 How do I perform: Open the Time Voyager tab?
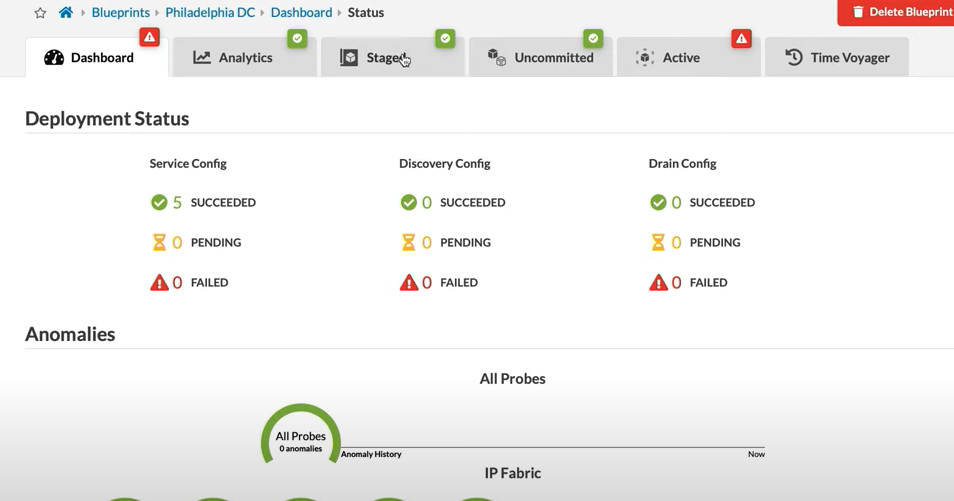tap(837, 58)
